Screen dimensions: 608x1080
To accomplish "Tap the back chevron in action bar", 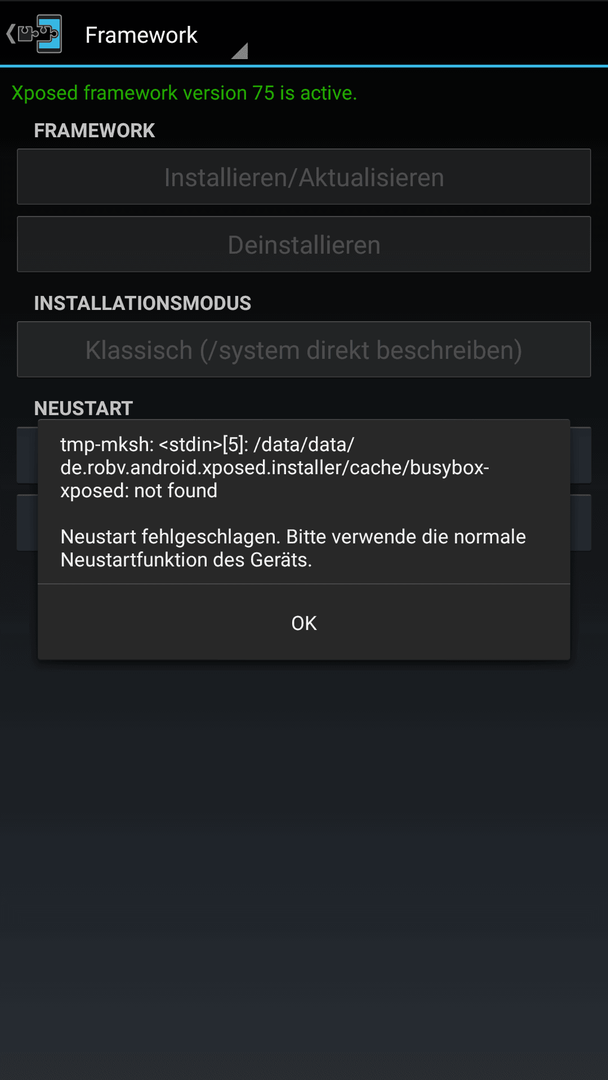I will coord(10,34).
